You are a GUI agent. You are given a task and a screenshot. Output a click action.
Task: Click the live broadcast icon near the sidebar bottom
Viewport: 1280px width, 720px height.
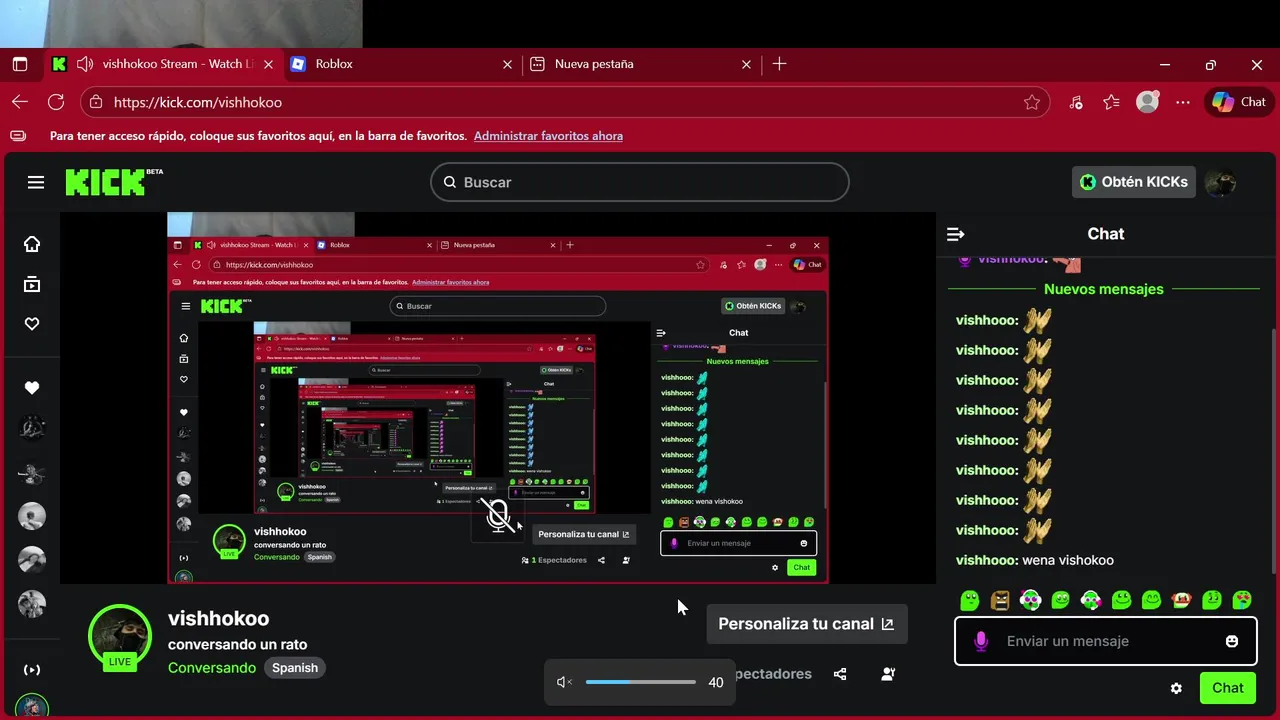coord(32,669)
